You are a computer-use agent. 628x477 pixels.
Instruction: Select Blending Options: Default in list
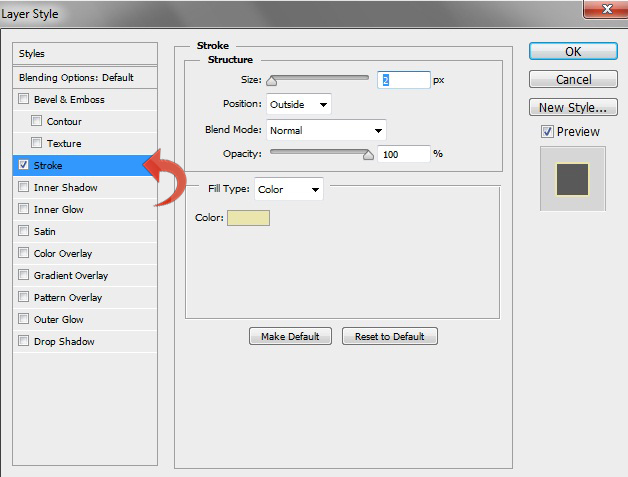pyautogui.click(x=86, y=77)
